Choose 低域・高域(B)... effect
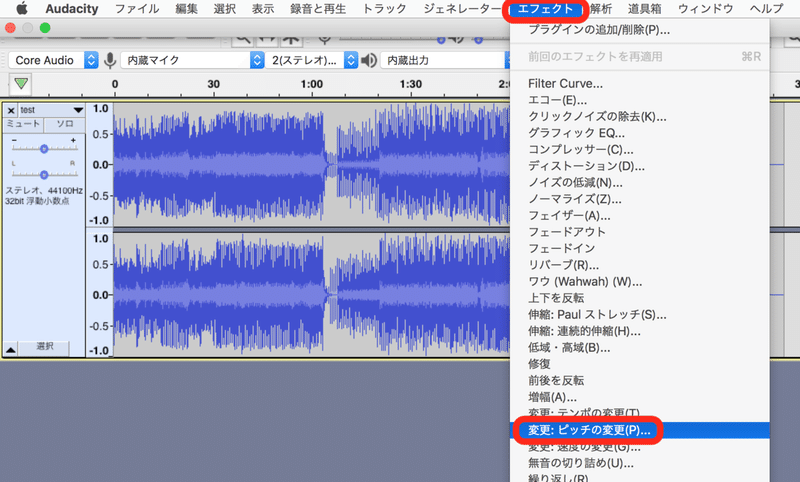Viewport: 800px width, 482px height. pos(640,348)
